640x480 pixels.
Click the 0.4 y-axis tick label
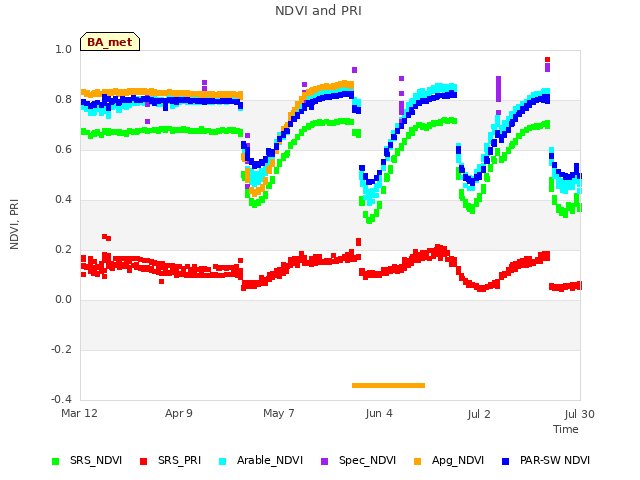point(63,200)
